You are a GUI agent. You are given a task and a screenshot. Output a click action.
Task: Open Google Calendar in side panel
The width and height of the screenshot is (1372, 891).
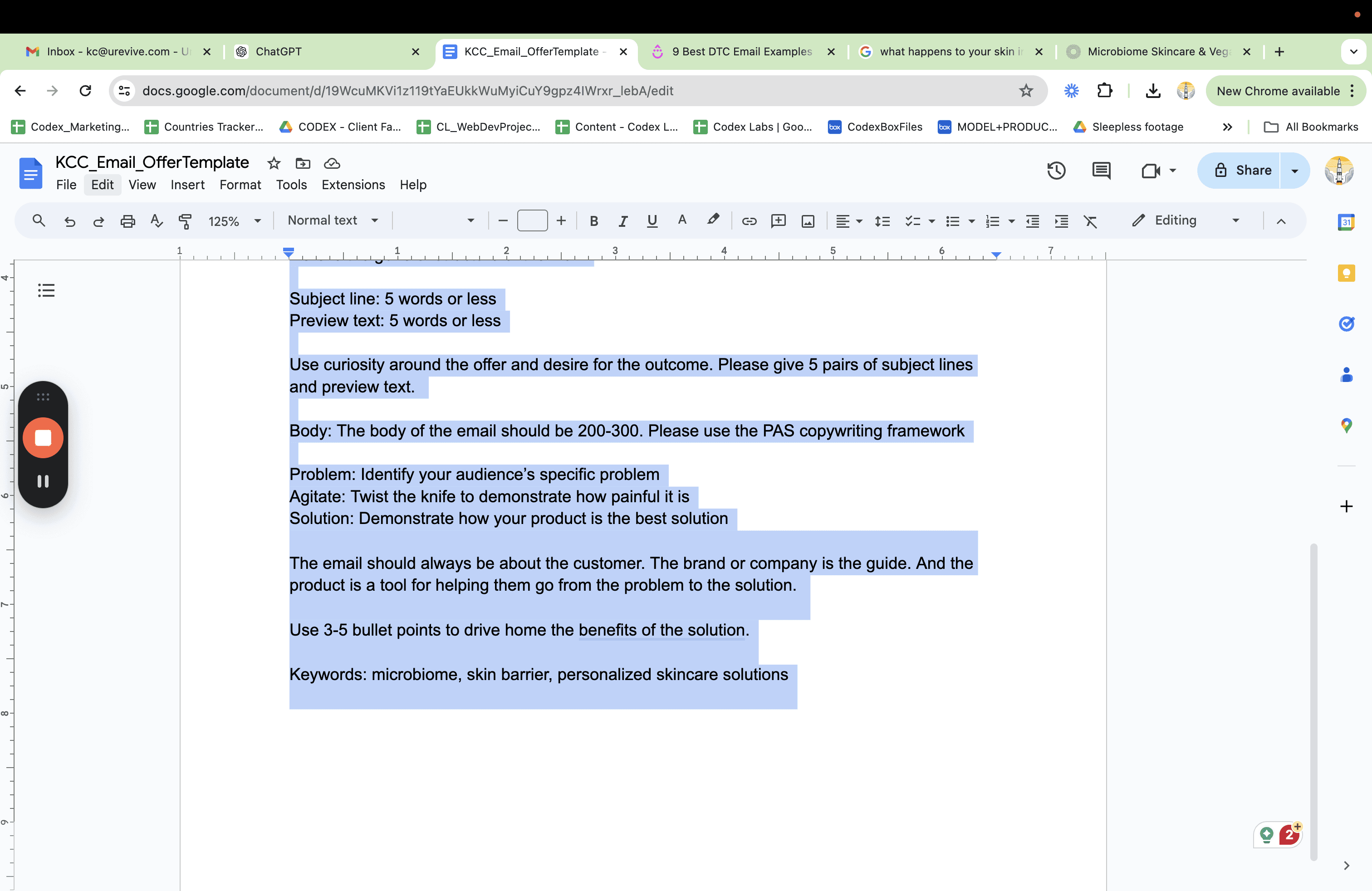(1346, 222)
